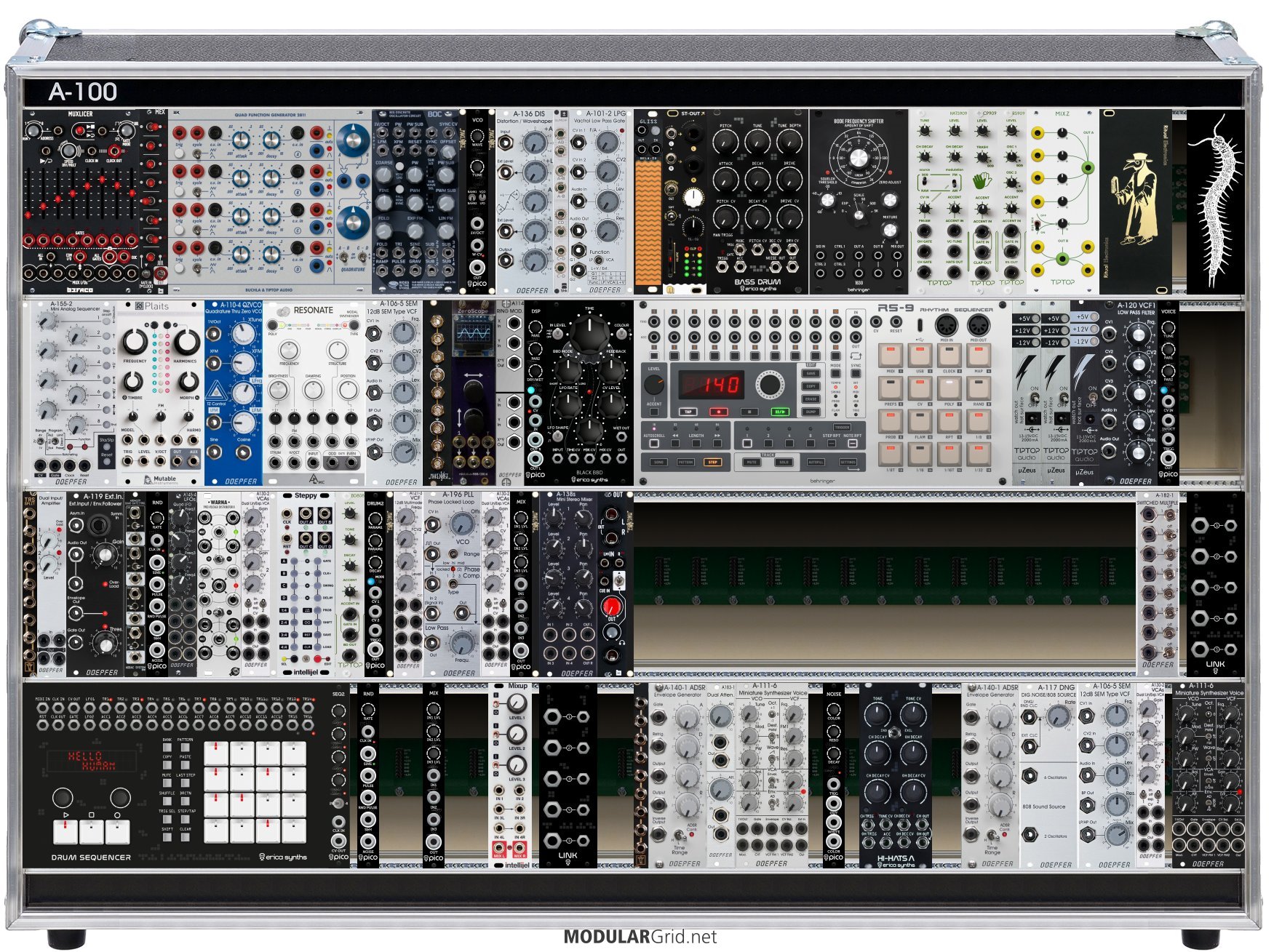Viewport: 1282px width, 952px height.
Task: Tap the TAP button on the RS-9
Action: (688, 412)
